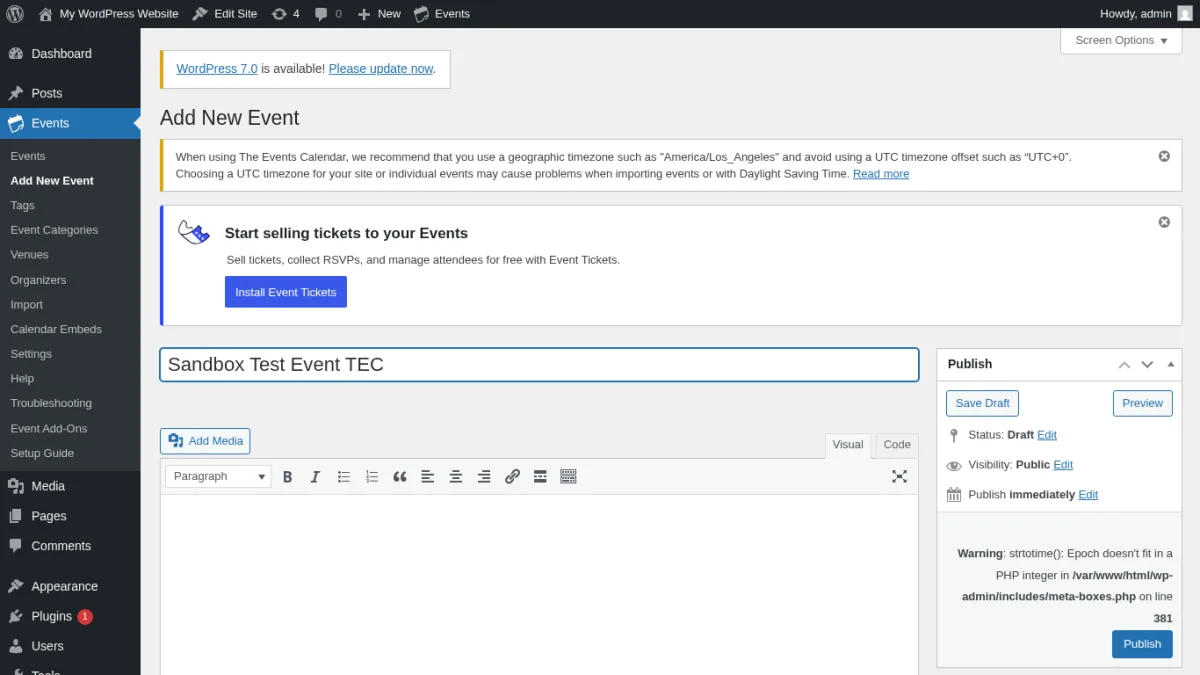The width and height of the screenshot is (1200, 675).
Task: Enable distraction-free fullscreen editing mode
Action: coord(899,477)
